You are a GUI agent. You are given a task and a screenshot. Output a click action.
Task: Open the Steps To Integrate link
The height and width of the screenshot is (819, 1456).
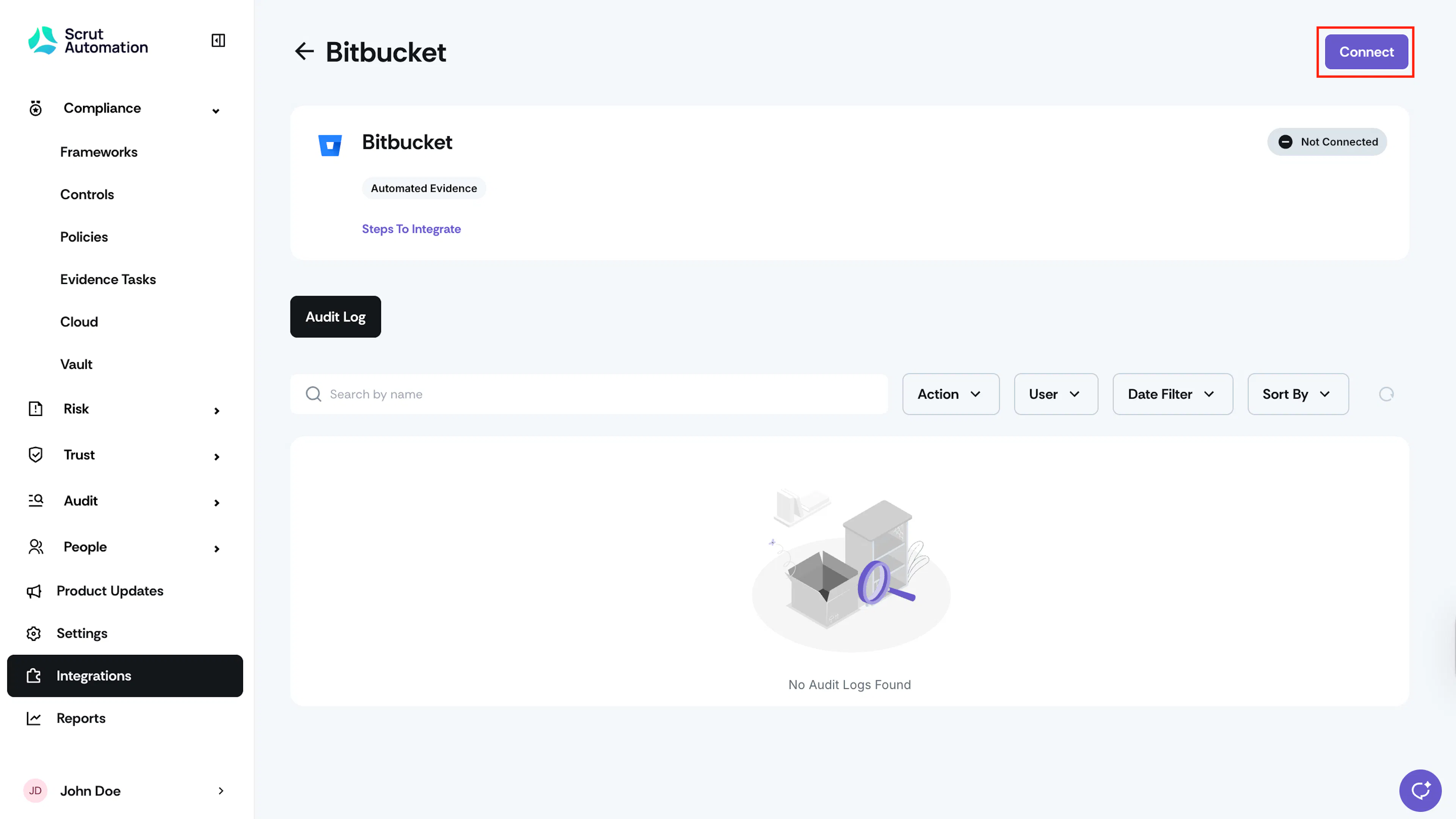(411, 229)
